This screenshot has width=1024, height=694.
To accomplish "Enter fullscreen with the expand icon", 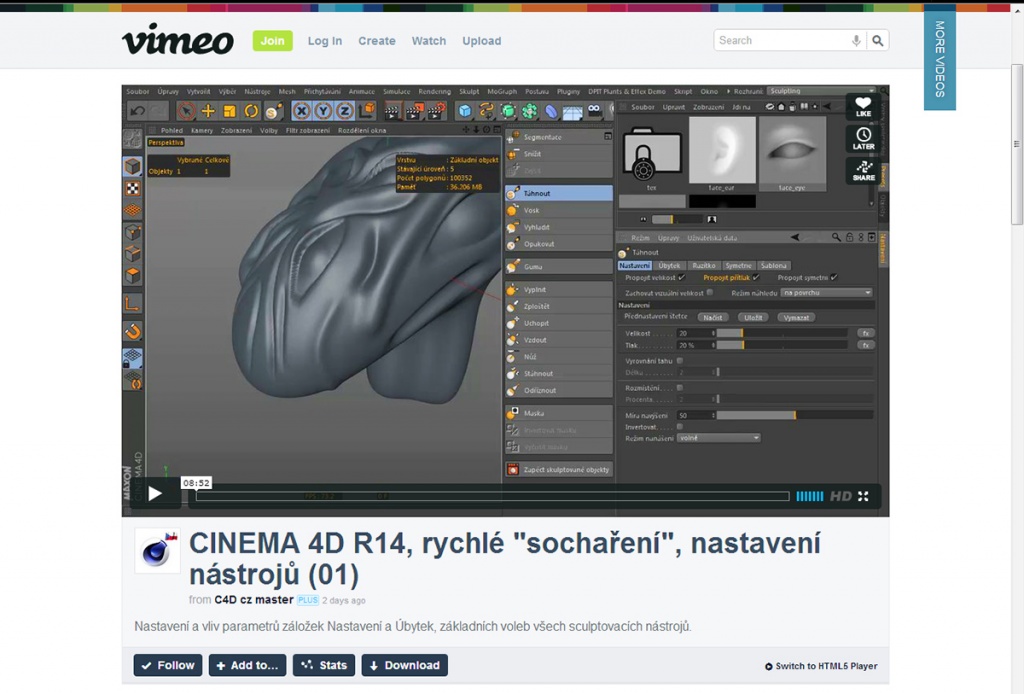I will 863,496.
